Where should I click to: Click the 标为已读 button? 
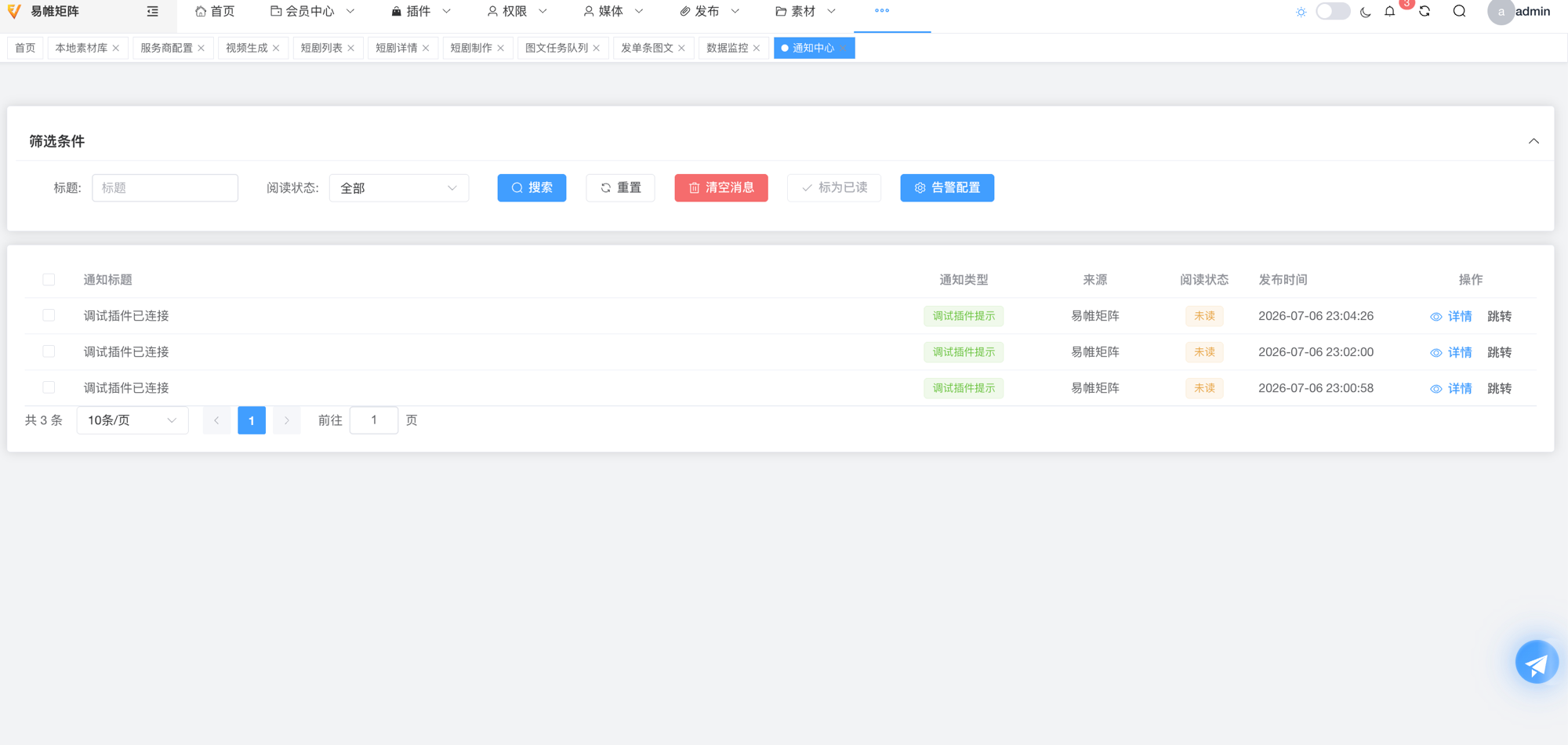(834, 188)
